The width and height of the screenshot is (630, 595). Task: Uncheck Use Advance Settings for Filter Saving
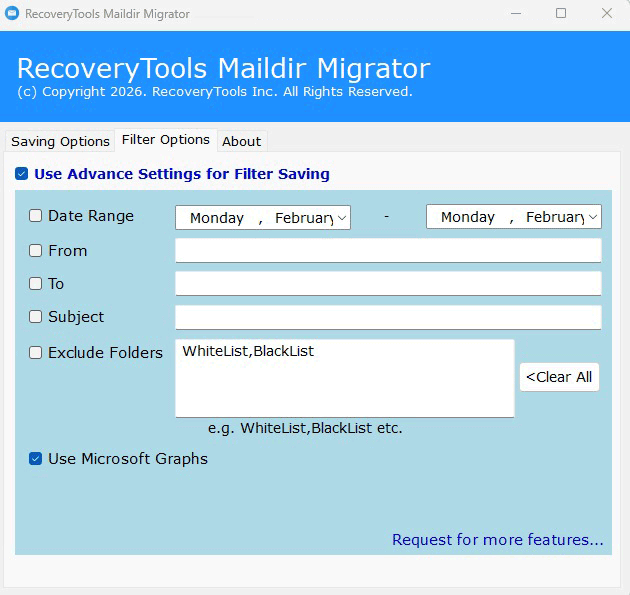click(x=22, y=174)
